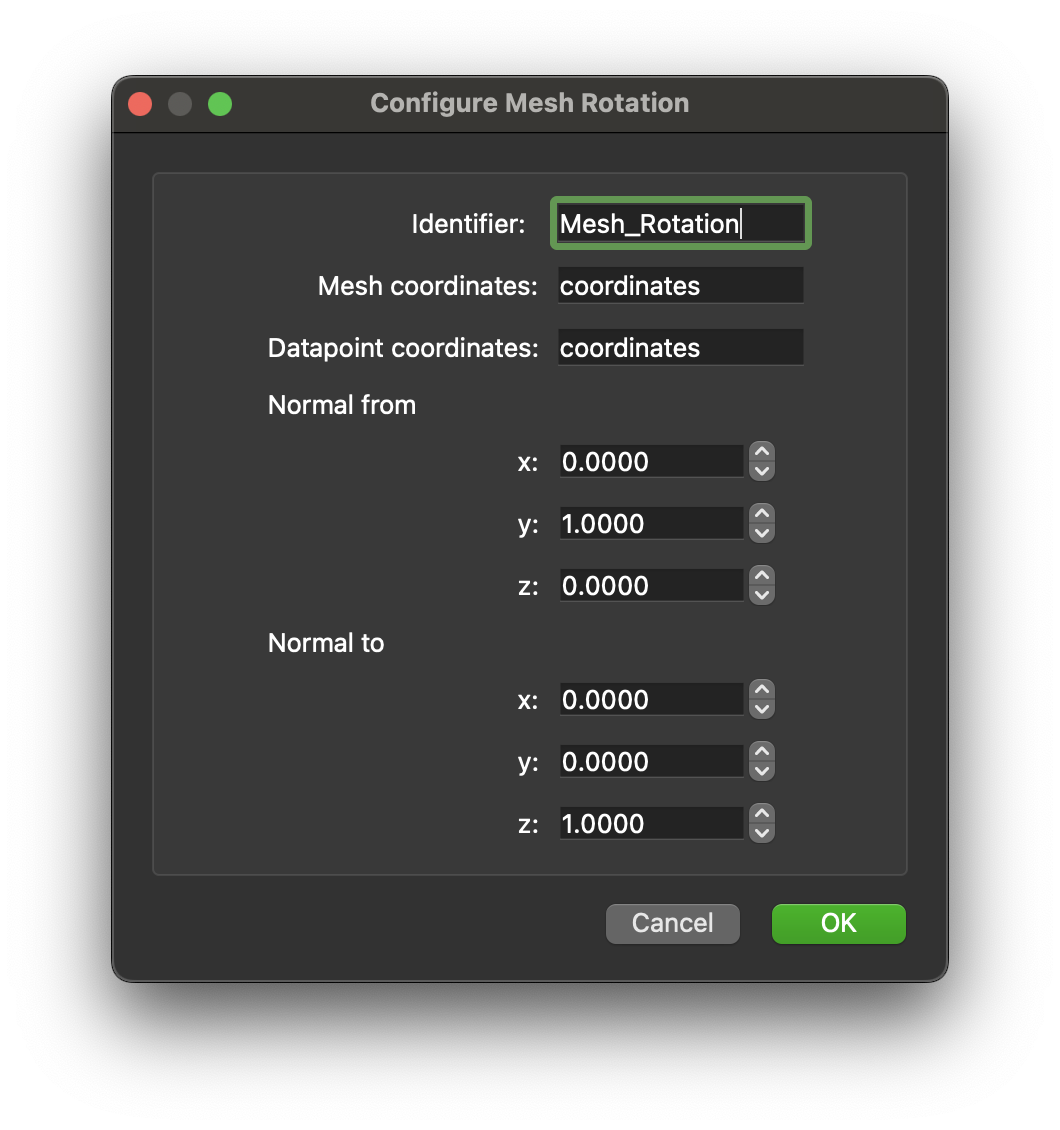Click the 'Mesh coordinates:' label
Viewport: 1060px width, 1130px height.
tap(427, 285)
